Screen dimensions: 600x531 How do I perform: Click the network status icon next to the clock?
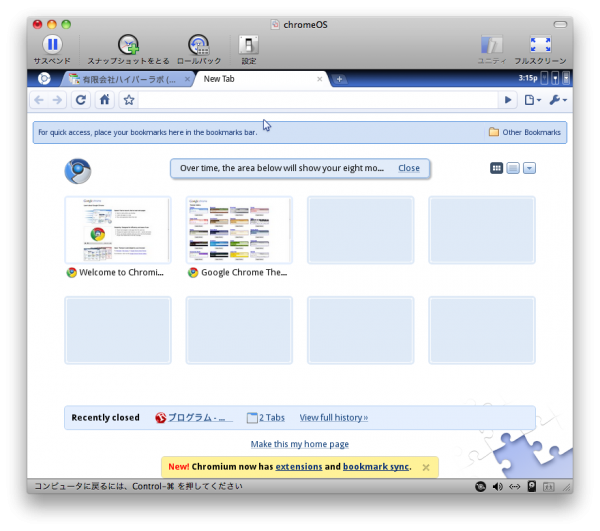click(x=544, y=78)
